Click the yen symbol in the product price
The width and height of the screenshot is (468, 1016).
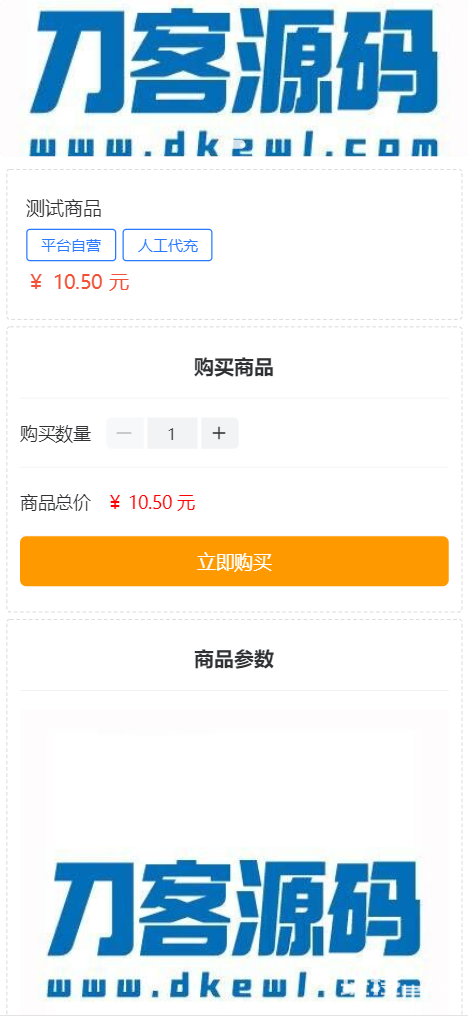36,283
